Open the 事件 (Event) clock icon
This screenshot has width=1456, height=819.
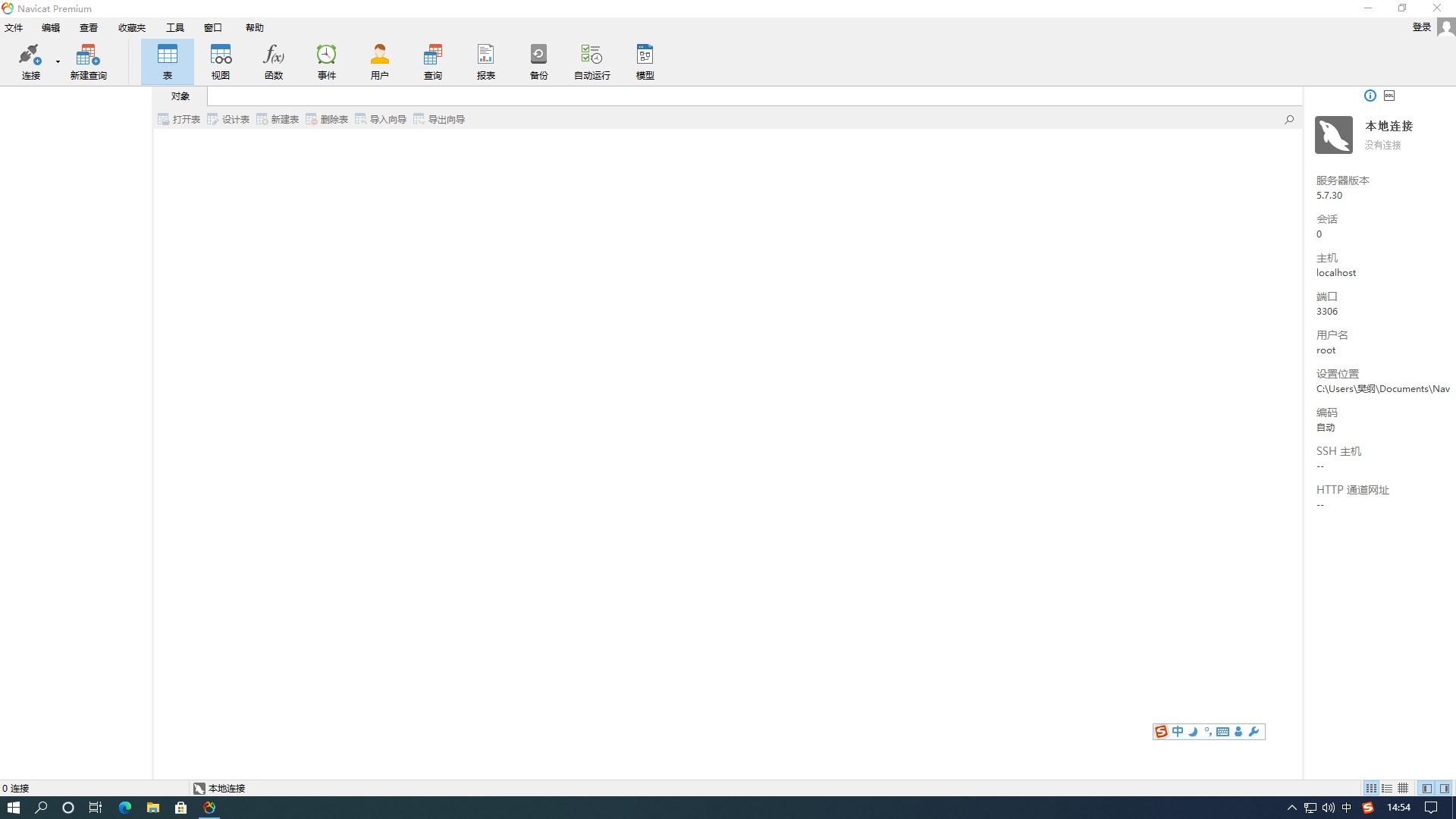[327, 61]
